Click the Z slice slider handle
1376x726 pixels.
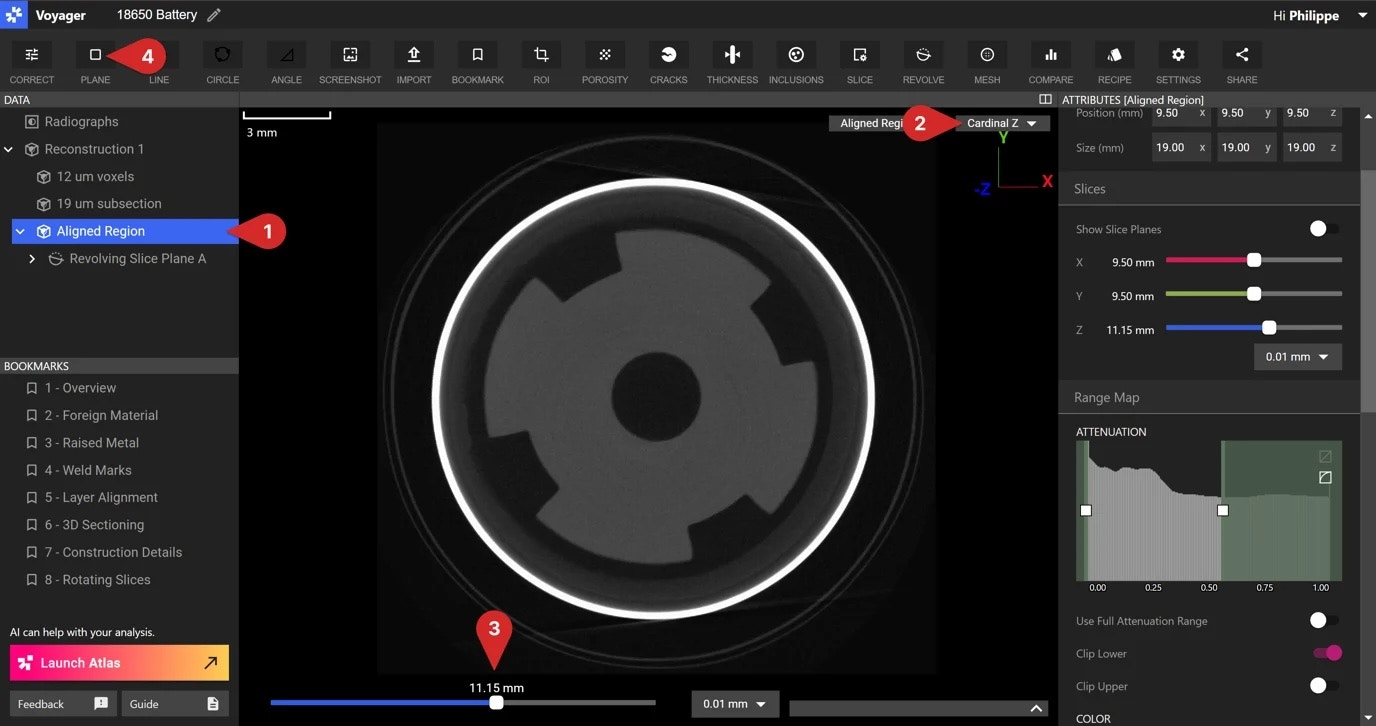point(1269,328)
